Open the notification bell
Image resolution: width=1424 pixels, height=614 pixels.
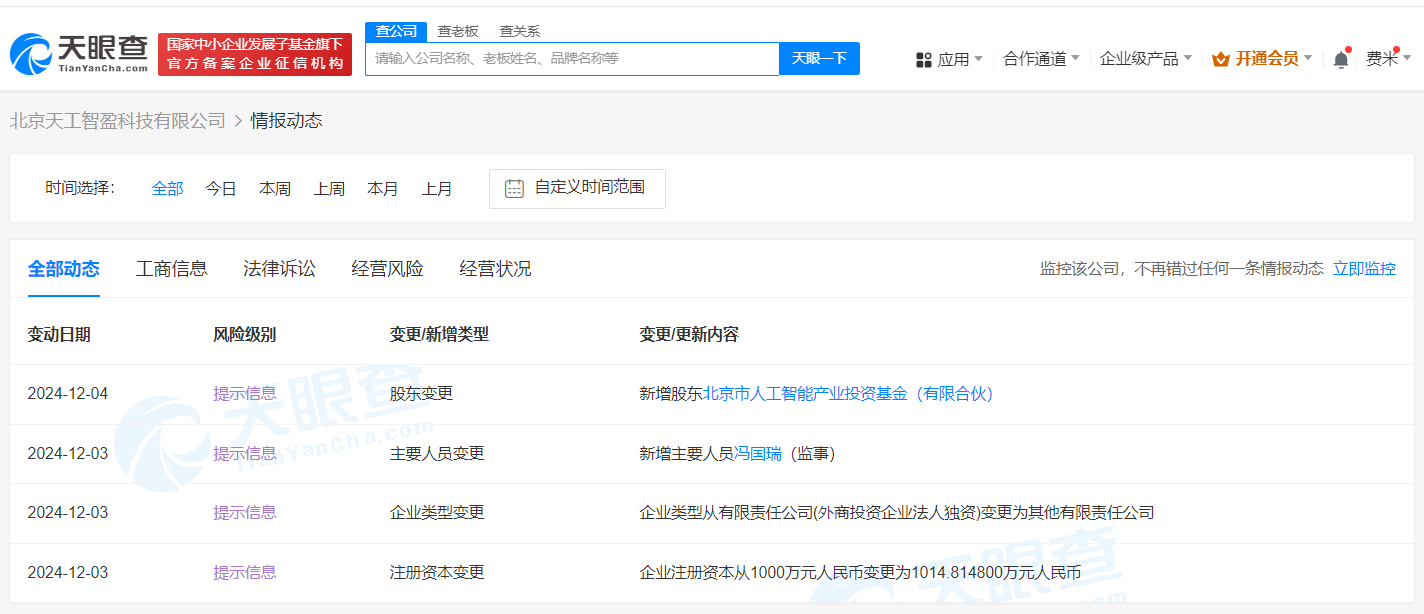coord(1341,59)
